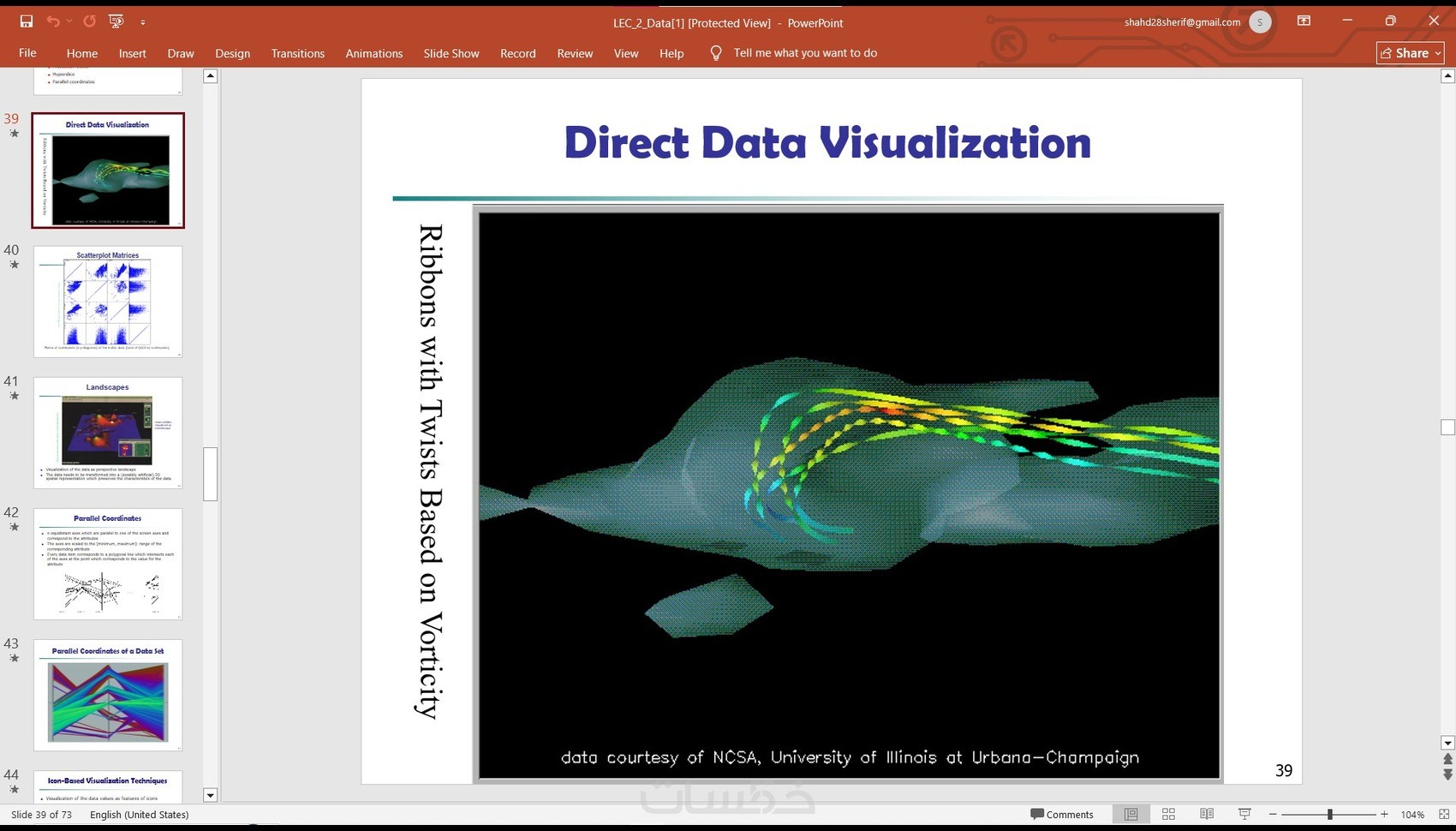Click the Redo icon in Quick Access Toolbar
Image resolution: width=1456 pixels, height=831 pixels.
(x=89, y=21)
